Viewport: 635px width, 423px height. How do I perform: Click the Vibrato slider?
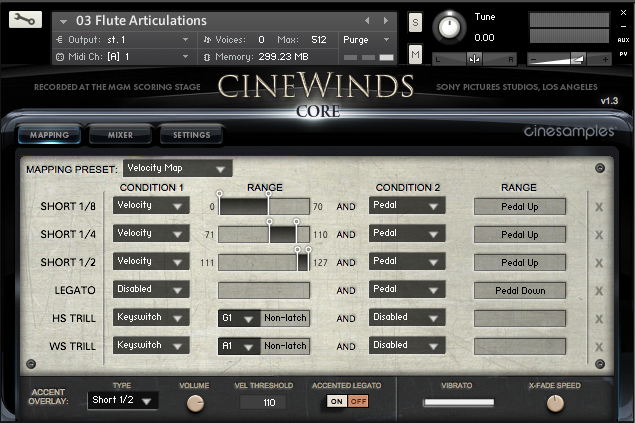[459, 402]
